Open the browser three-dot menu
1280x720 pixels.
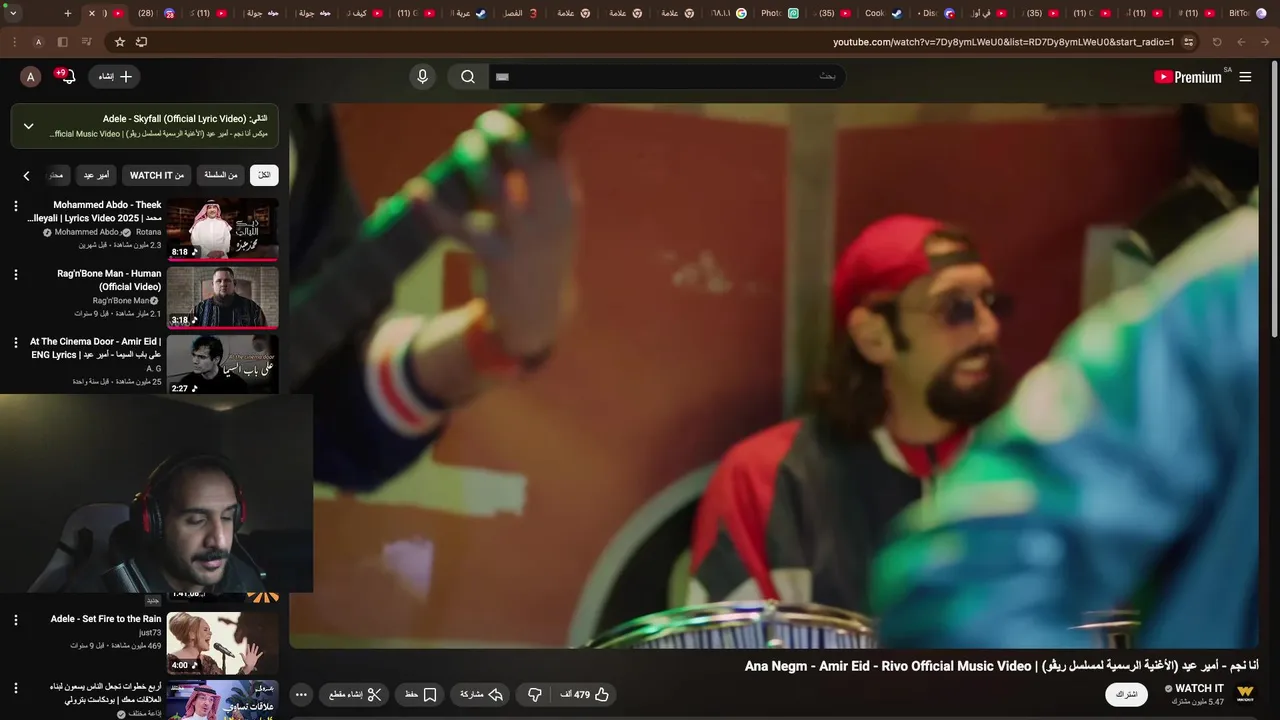[14, 42]
